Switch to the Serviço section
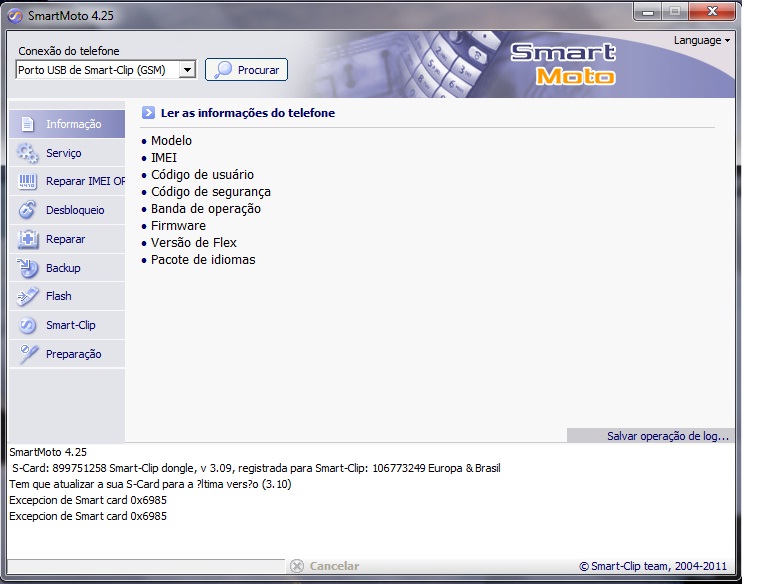 pos(67,153)
